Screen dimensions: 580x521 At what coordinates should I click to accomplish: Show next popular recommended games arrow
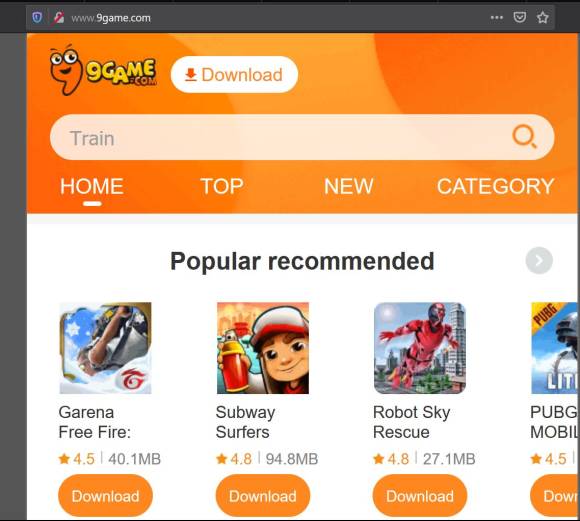tap(539, 260)
